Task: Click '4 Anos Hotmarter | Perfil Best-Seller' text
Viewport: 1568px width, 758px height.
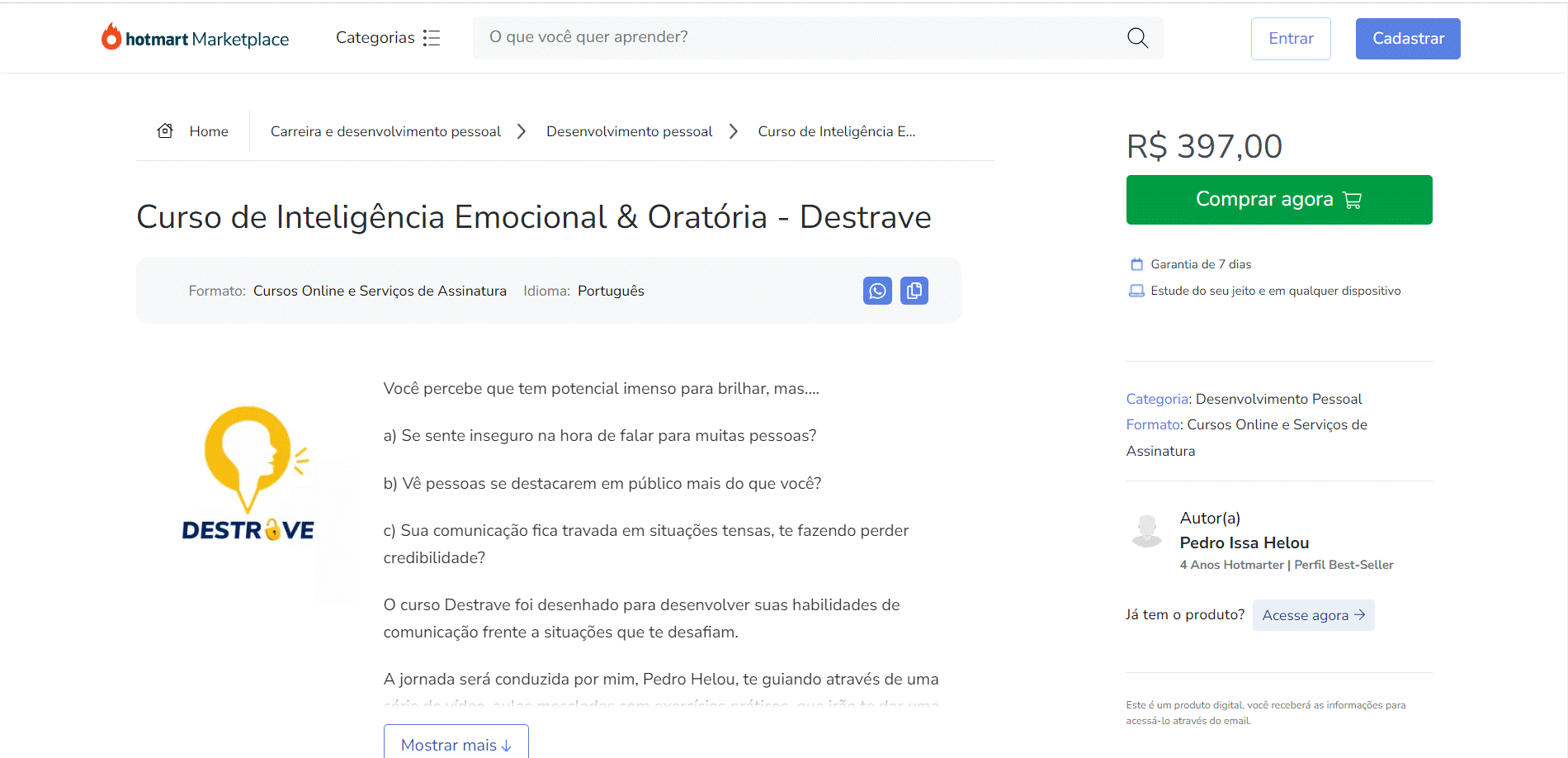Action: pos(1287,565)
